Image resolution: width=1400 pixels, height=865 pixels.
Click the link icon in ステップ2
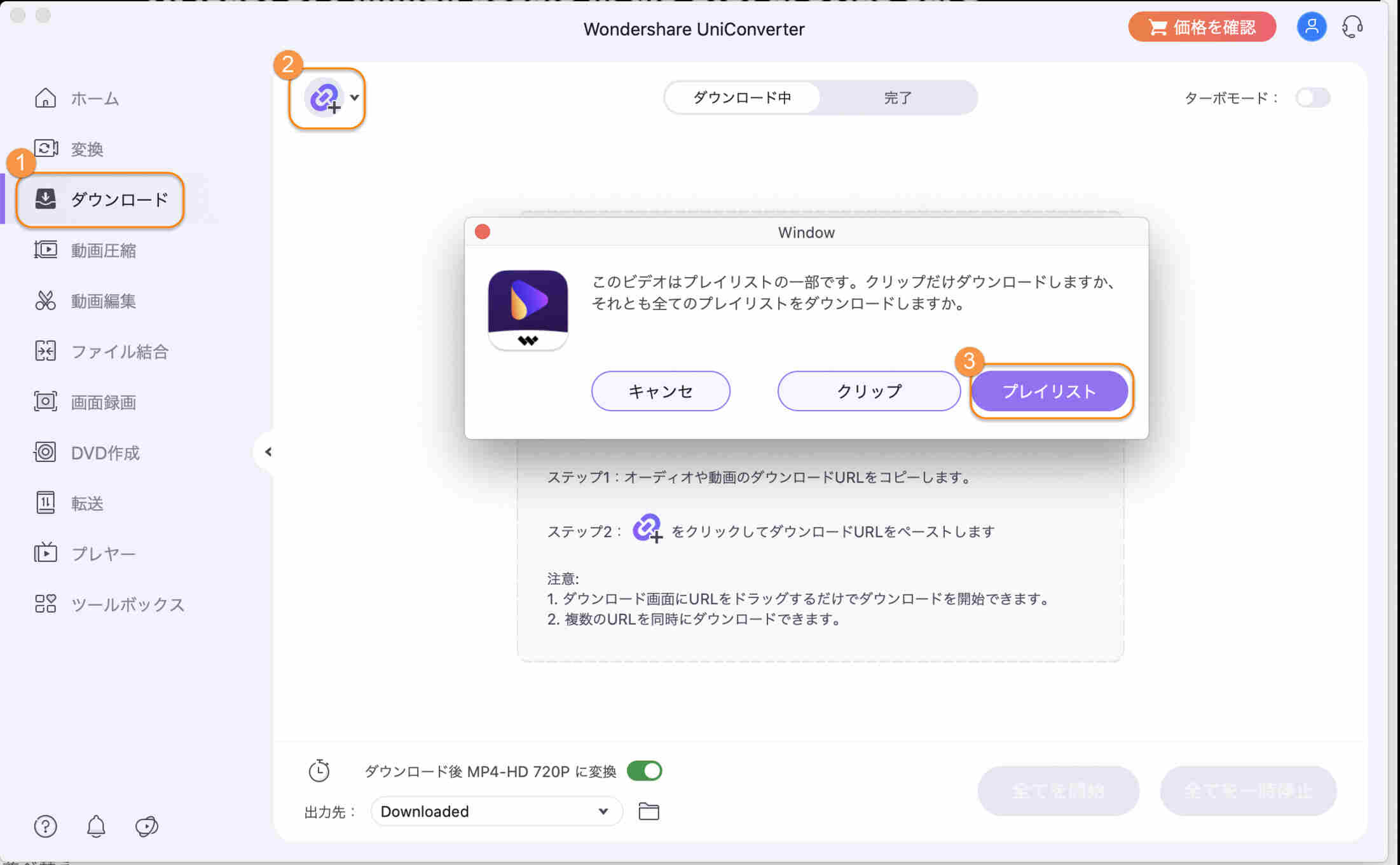tap(647, 529)
